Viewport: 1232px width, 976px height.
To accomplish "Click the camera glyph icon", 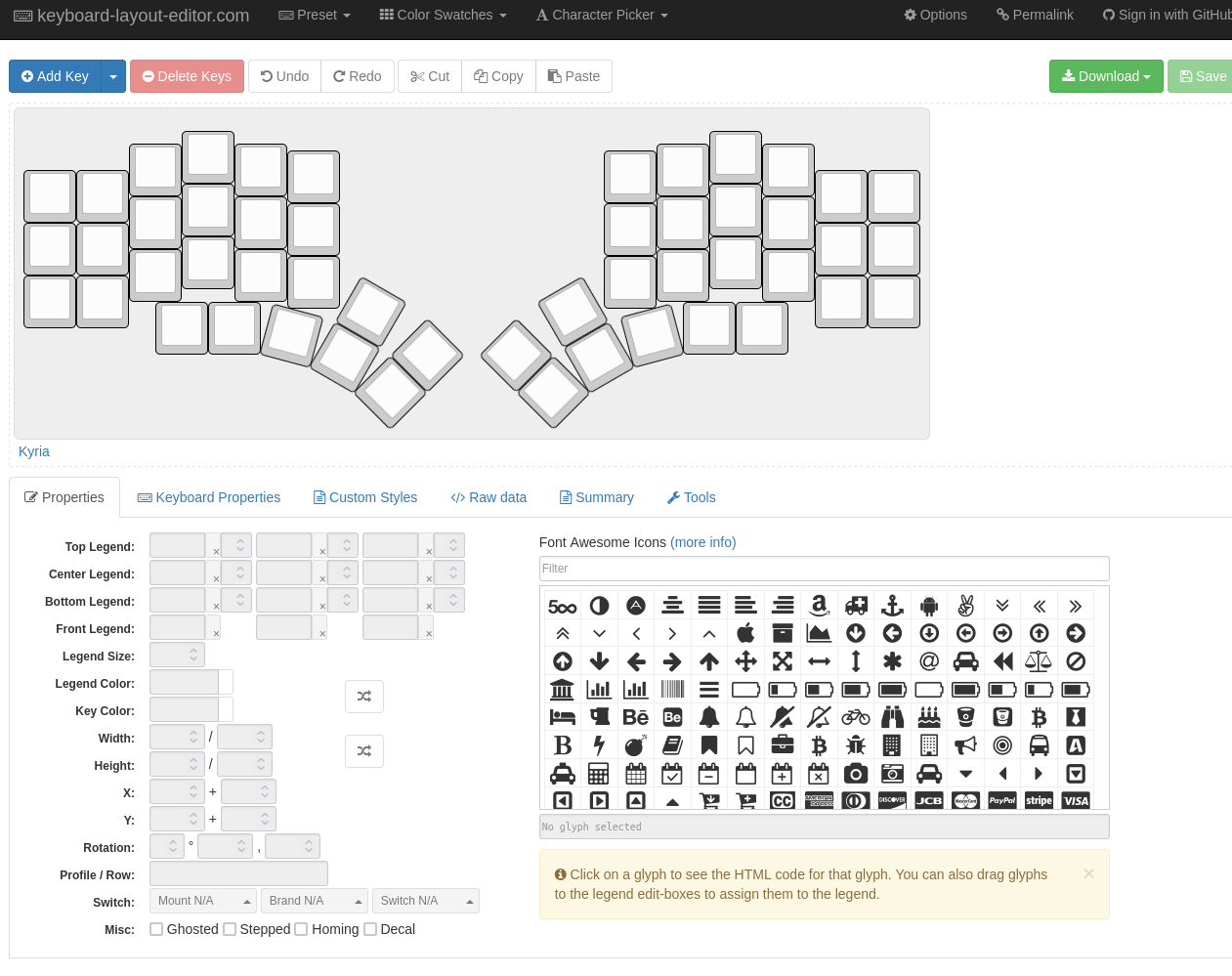I will pyautogui.click(x=856, y=774).
